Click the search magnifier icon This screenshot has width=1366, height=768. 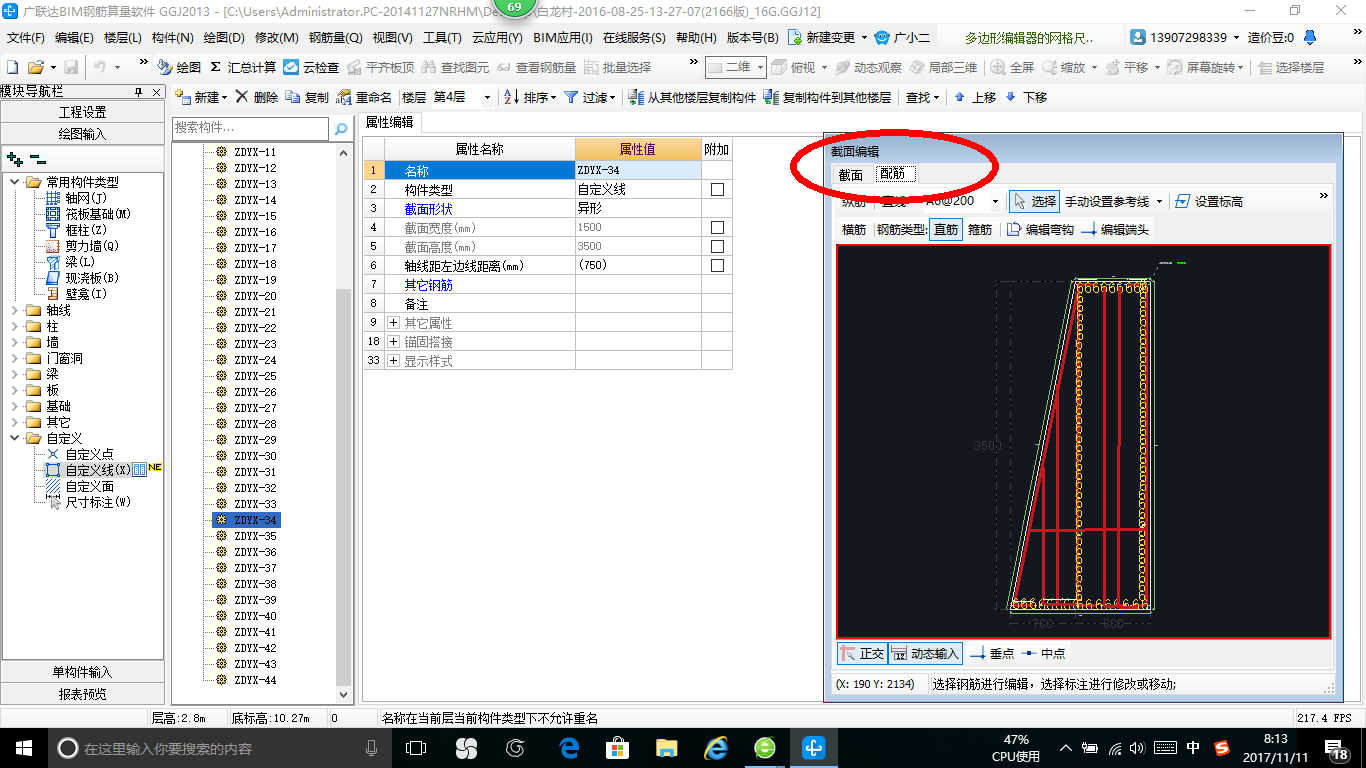[341, 128]
